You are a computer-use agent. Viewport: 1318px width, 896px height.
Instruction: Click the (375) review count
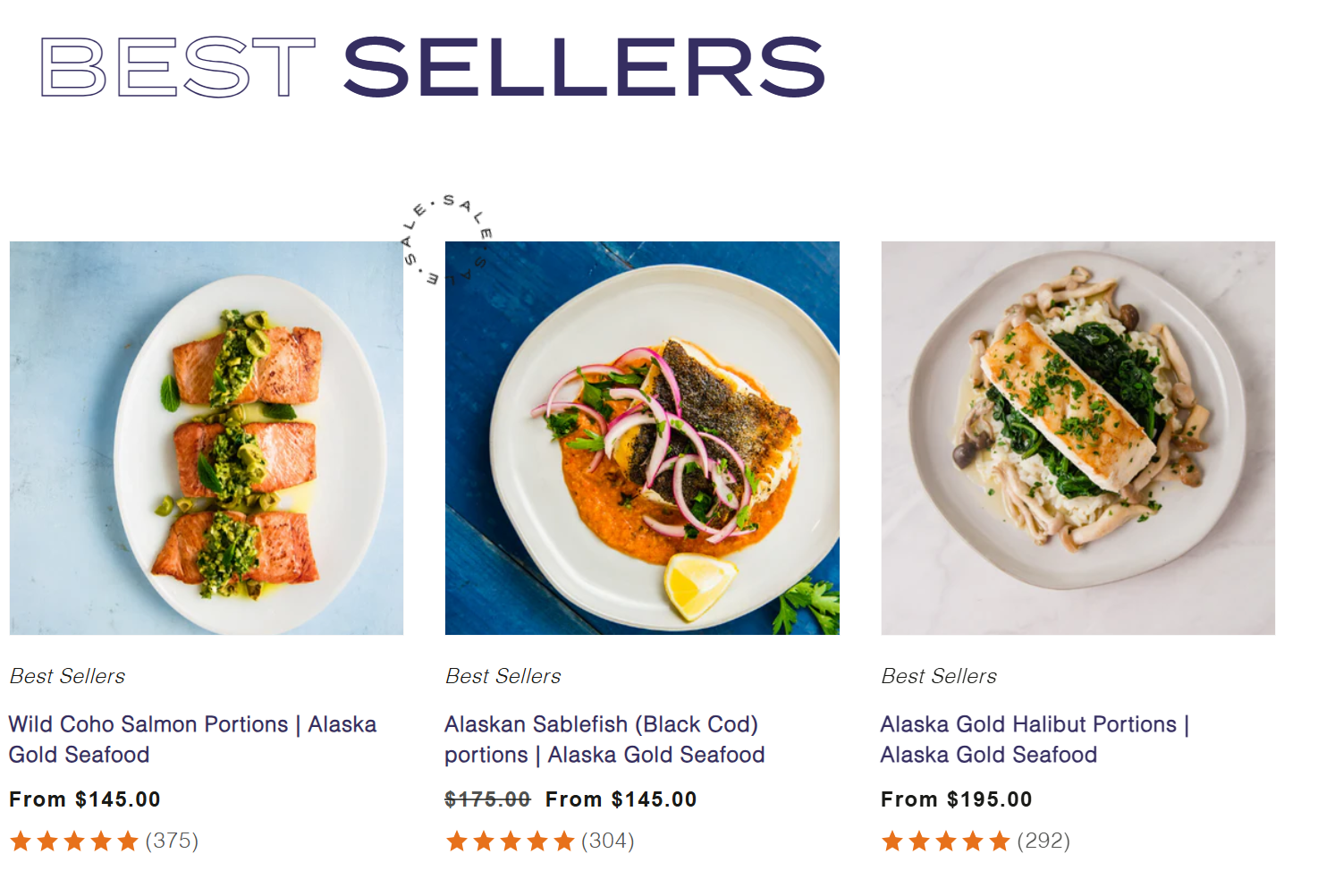tap(172, 841)
